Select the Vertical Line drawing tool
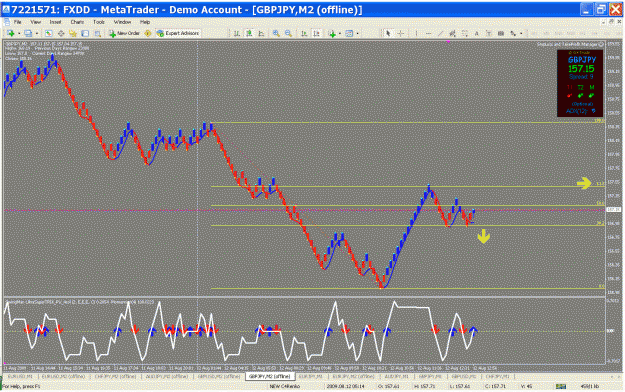Image resolution: width=625 pixels, height=392 pixels. [416, 33]
